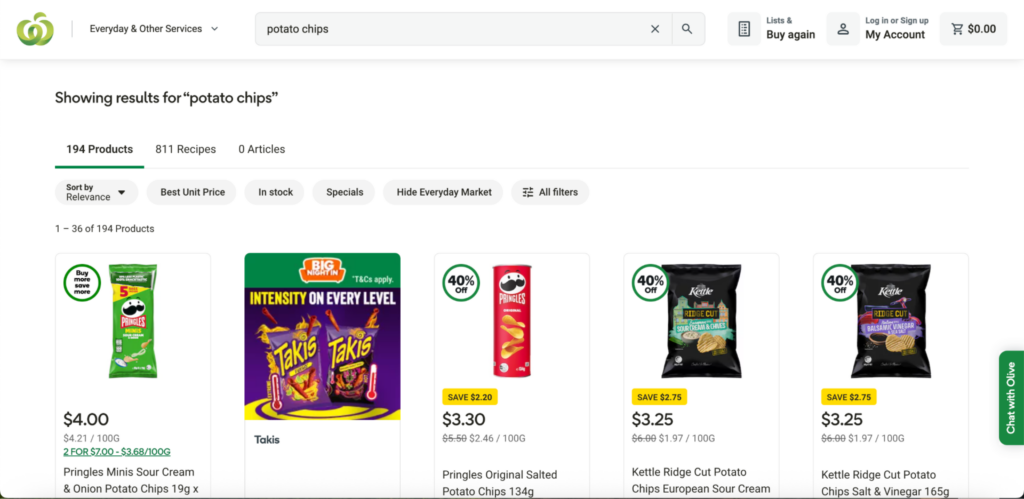Switch to the 0 Articles tab
The width and height of the screenshot is (1024, 499).
pos(261,149)
